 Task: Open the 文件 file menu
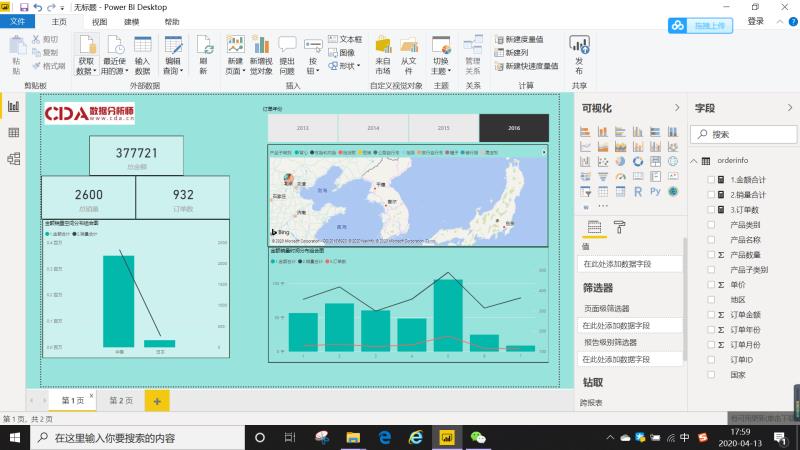tap(17, 21)
